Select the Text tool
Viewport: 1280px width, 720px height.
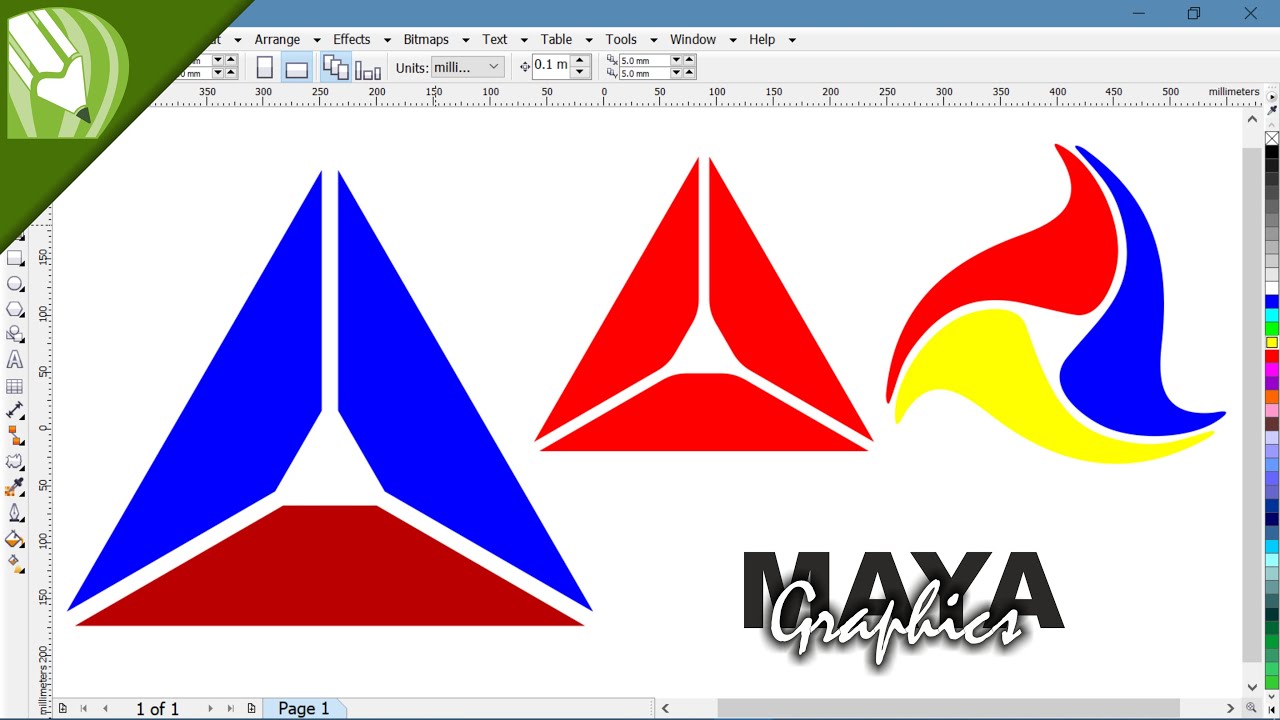tap(15, 360)
